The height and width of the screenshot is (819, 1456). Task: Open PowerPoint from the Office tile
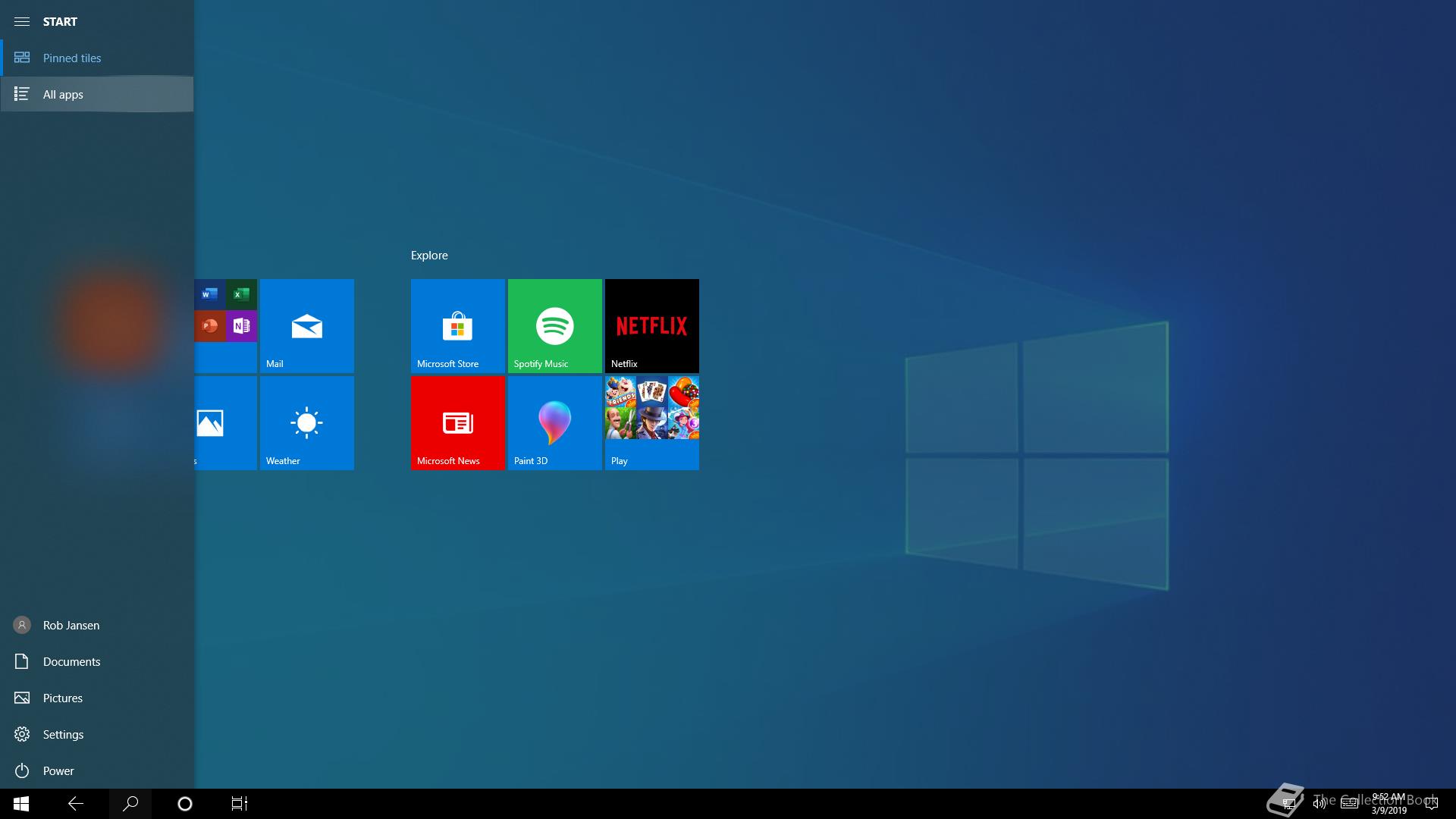(210, 326)
